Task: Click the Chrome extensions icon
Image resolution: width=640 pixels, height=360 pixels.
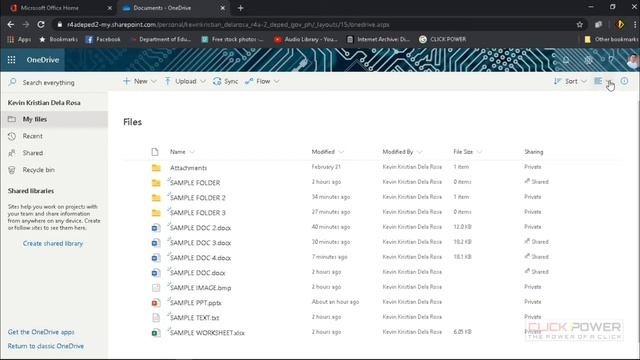Action: click(598, 24)
